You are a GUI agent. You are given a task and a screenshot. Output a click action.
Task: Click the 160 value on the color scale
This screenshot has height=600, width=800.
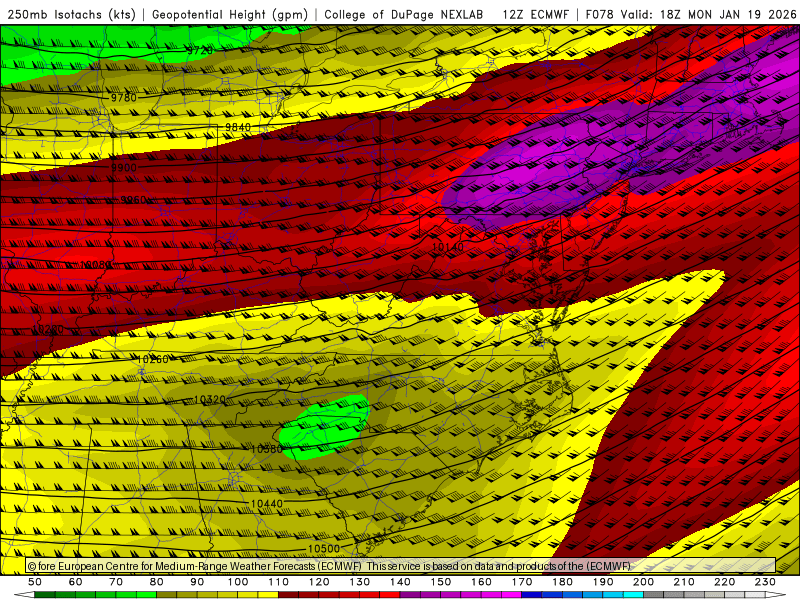pos(481,582)
